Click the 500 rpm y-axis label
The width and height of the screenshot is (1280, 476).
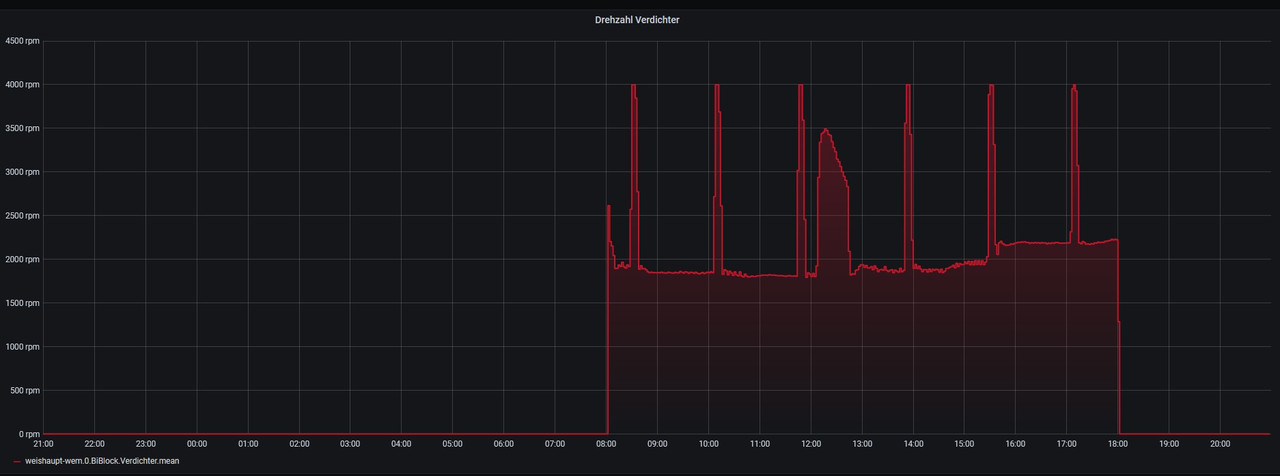pyautogui.click(x=25, y=390)
